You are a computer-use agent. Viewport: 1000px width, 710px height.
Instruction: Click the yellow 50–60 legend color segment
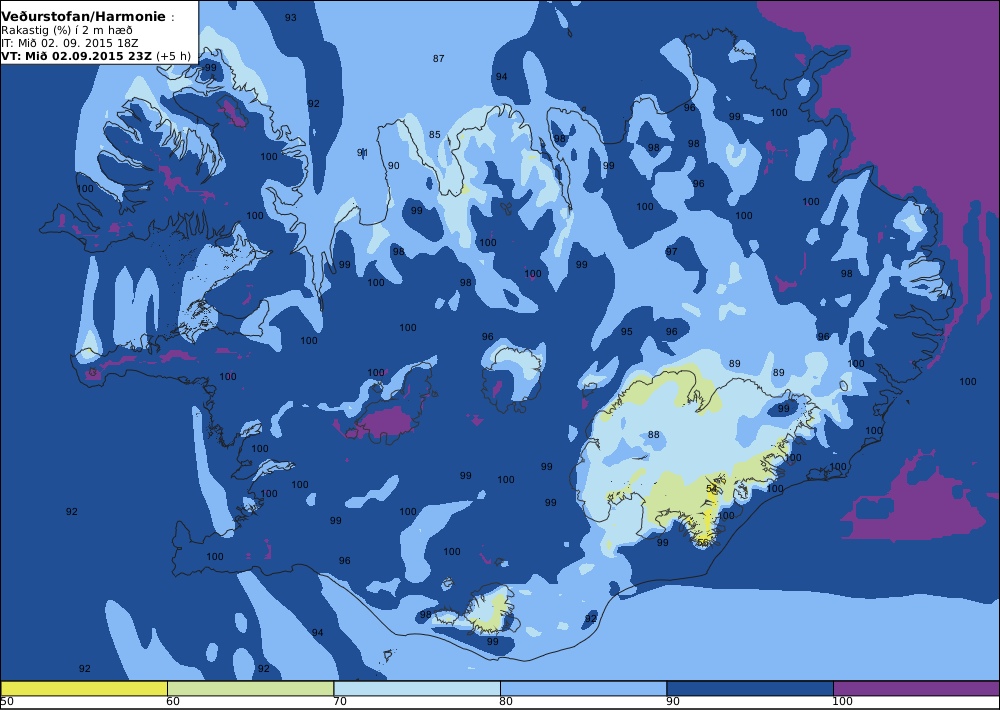84,688
